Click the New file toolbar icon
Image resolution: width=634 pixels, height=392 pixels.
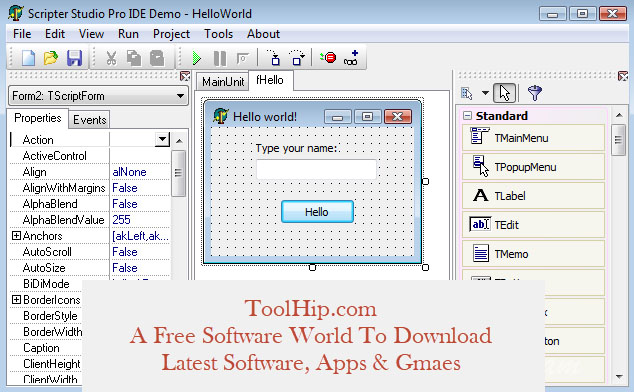click(28, 58)
